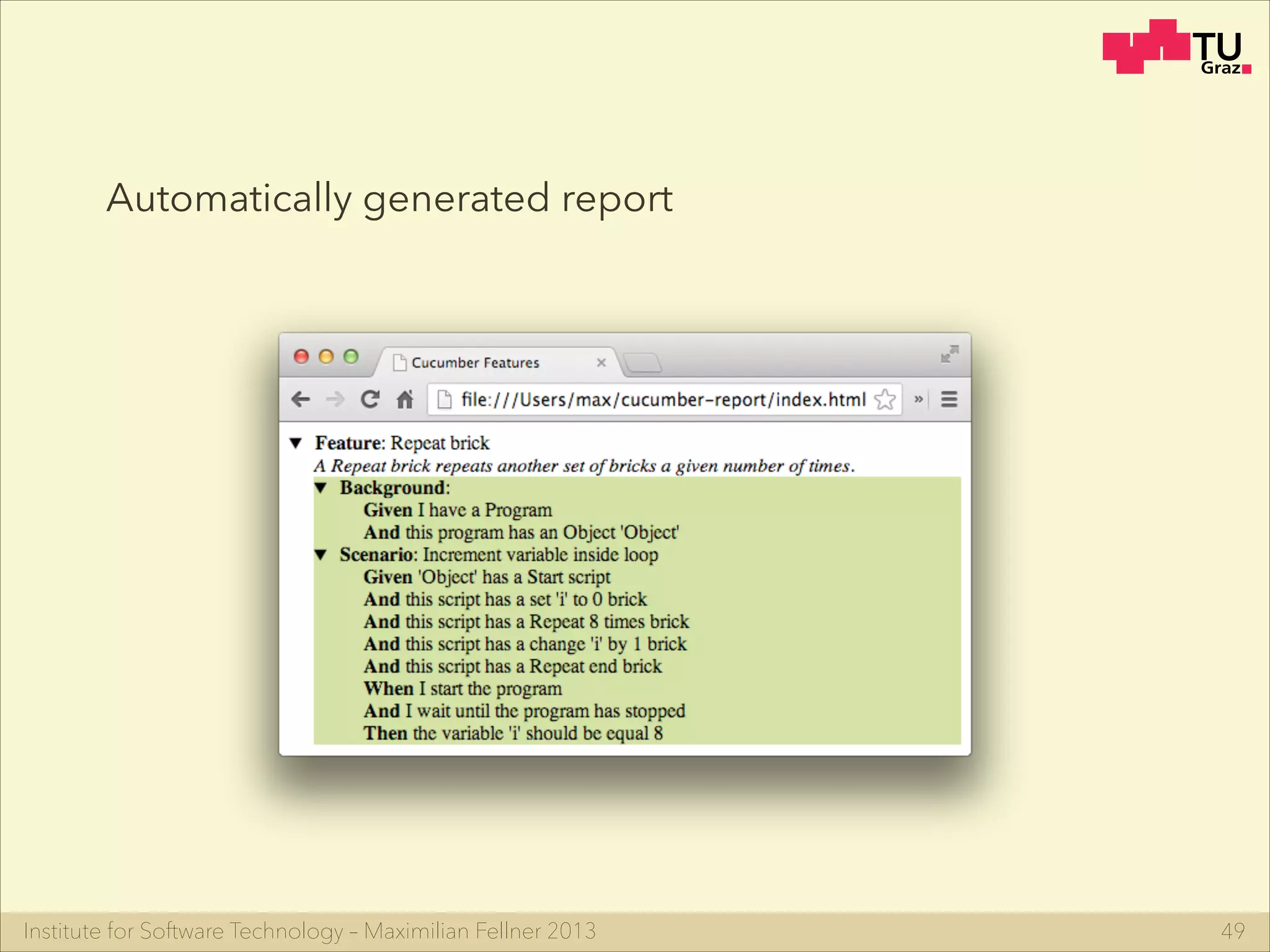Click the address bar with index.html URL
This screenshot has height=952, width=1270.
coord(664,400)
